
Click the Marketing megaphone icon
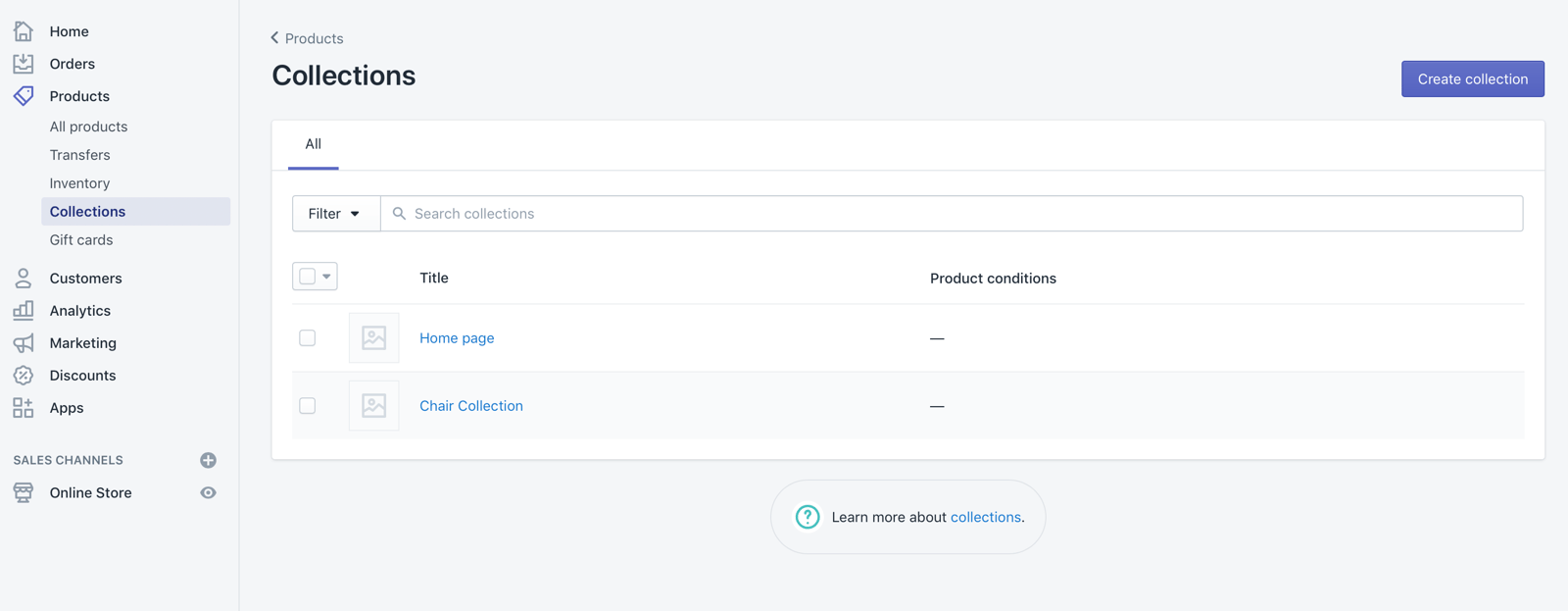[24, 343]
